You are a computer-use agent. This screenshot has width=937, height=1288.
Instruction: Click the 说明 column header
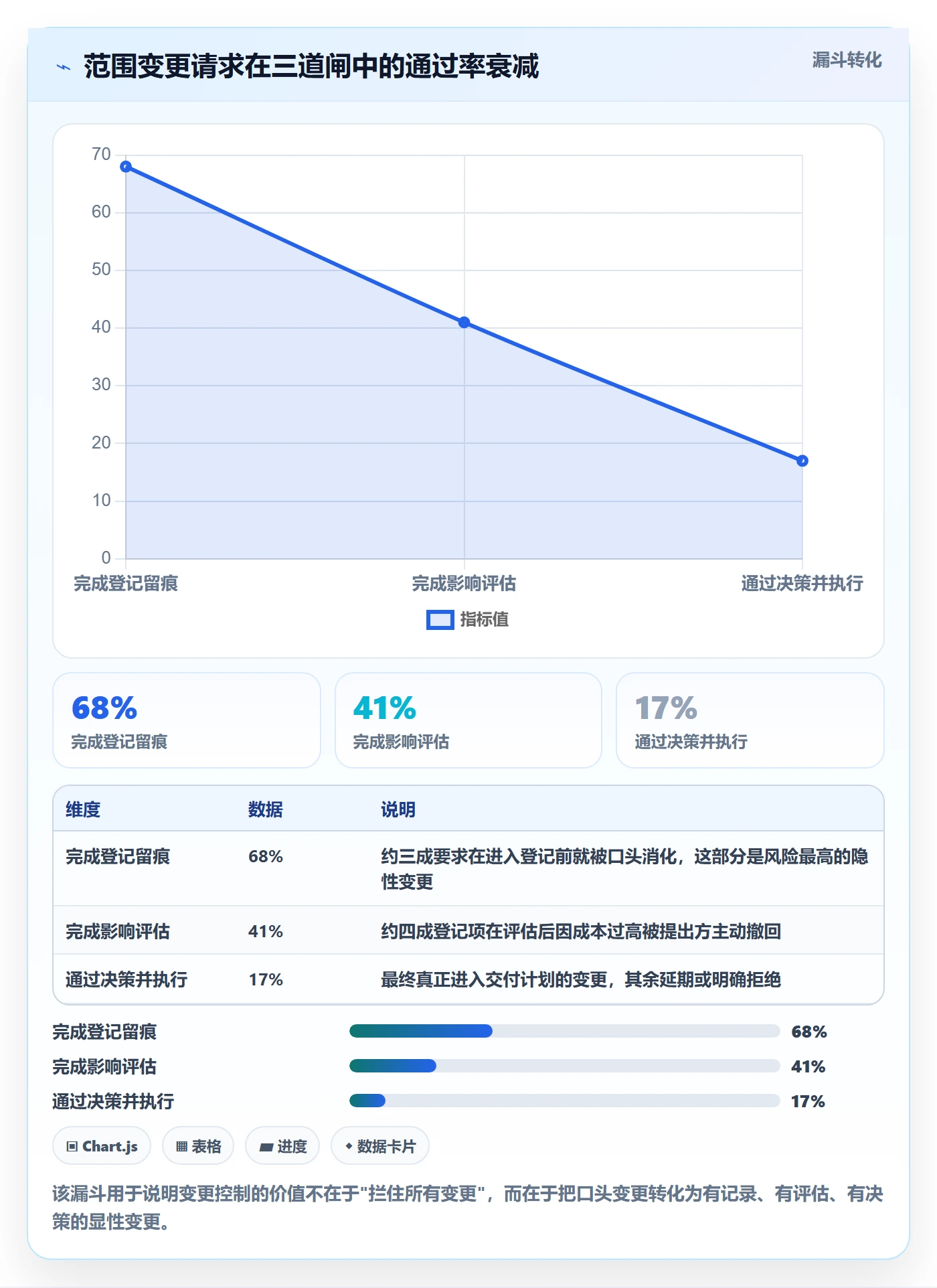click(x=398, y=809)
